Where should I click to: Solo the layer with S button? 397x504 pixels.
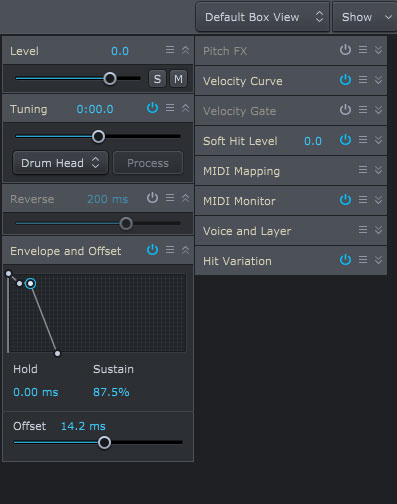[x=157, y=79]
